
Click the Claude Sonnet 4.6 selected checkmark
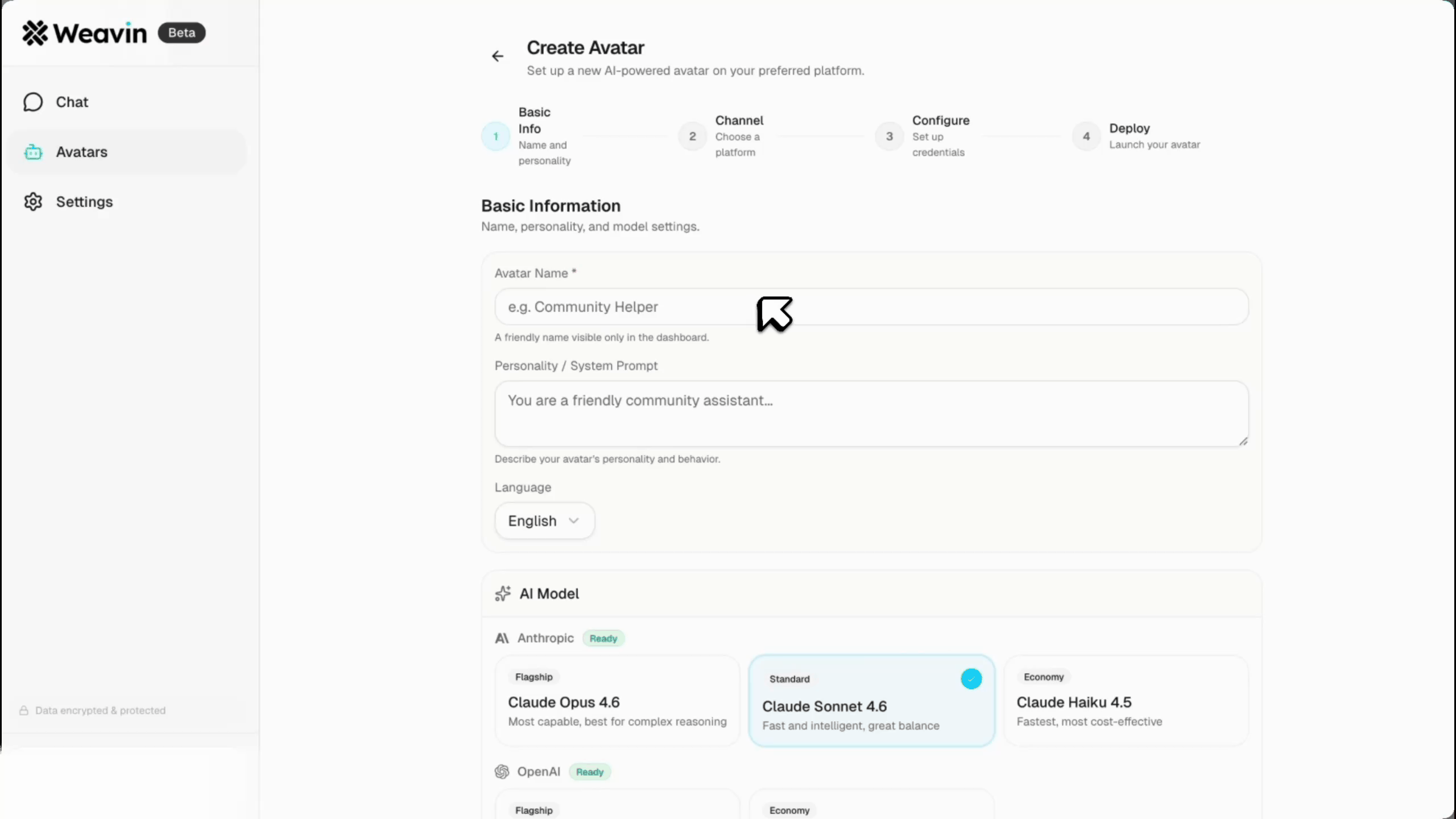pyautogui.click(x=971, y=679)
